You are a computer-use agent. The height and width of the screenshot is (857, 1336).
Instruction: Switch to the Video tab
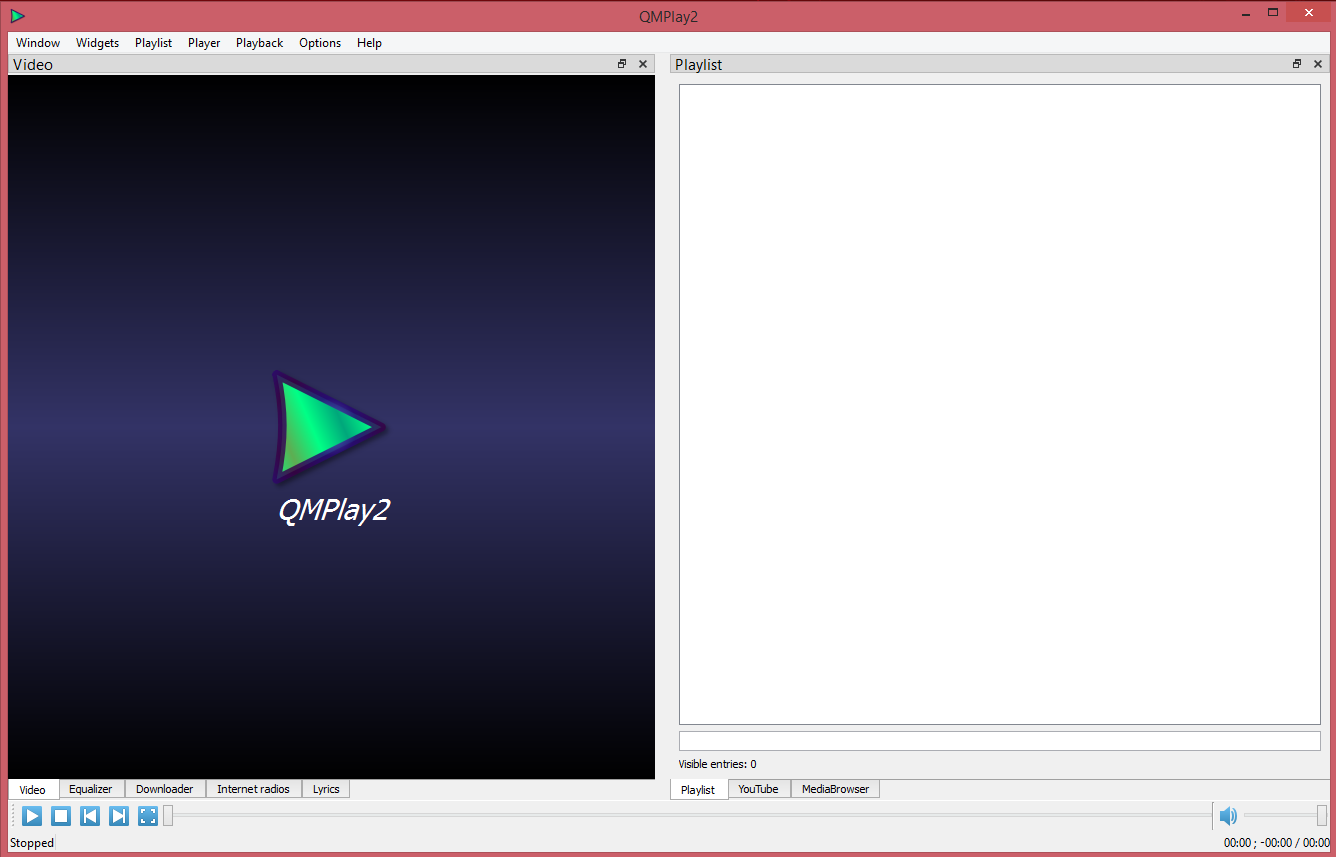pos(33,790)
